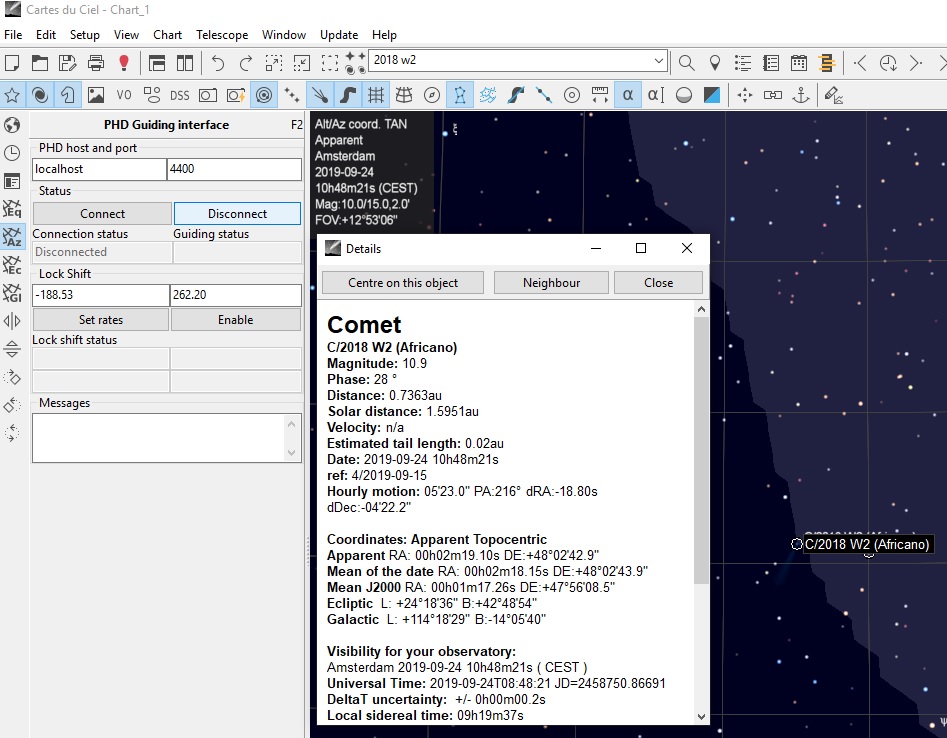Expand the search box dropdown showing 2018 w2
Screen dimensions: 947x738
[x=658, y=60]
